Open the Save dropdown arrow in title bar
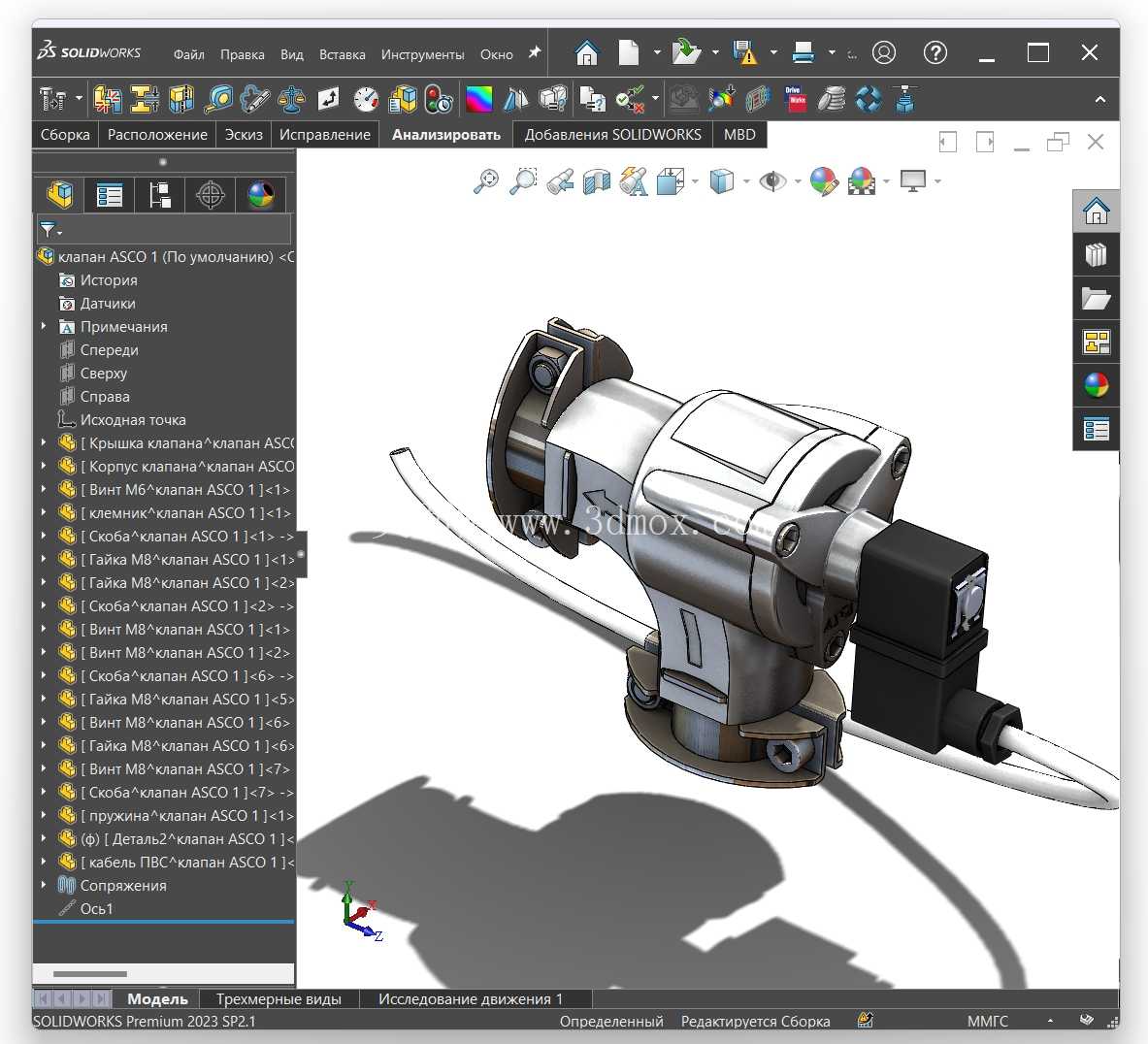Viewport: 1148px width, 1044px height. 773,52
